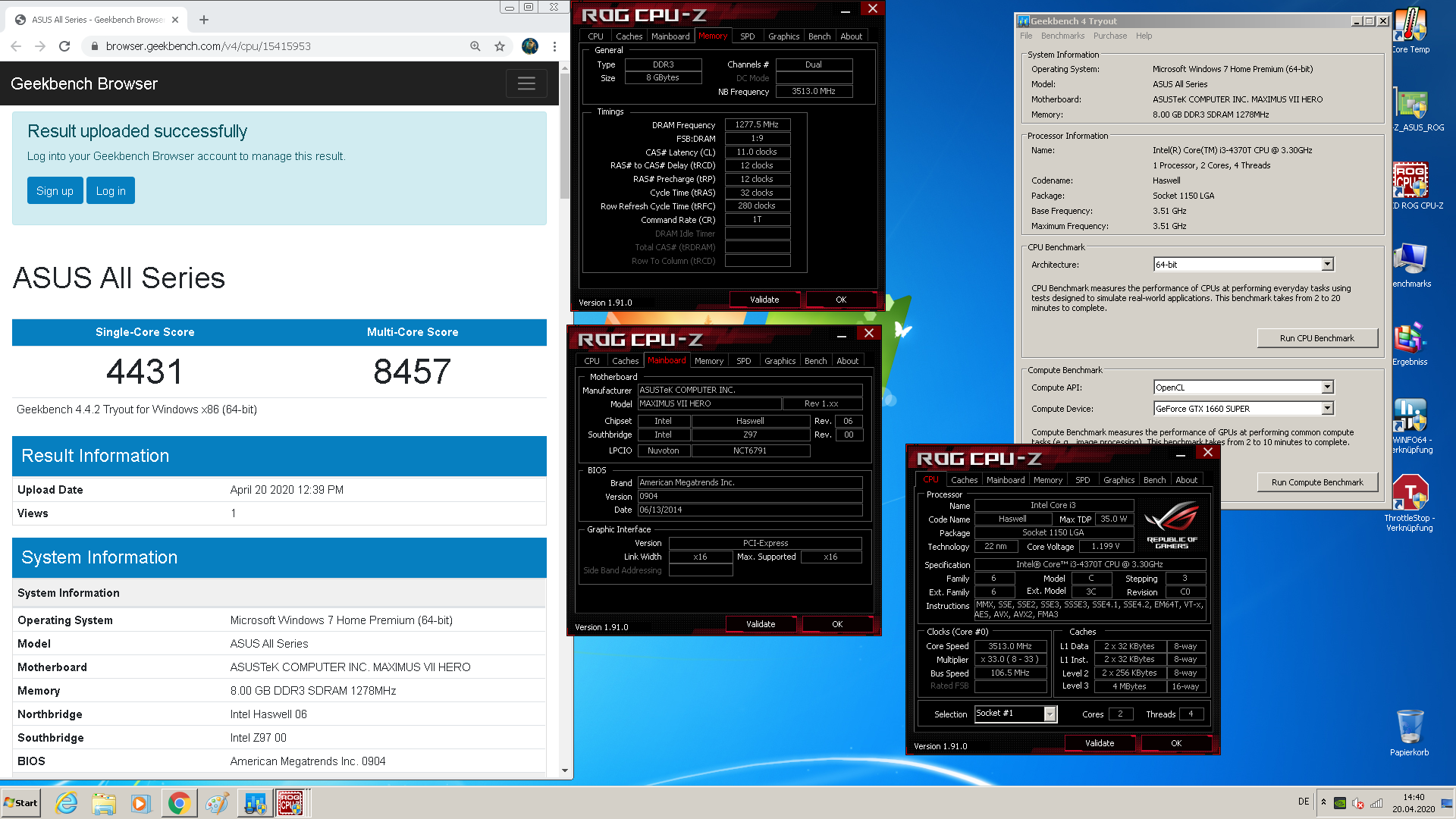Open the Geekbench 4 Benchmarks menu
Screen dimensions: 1456x819
click(1062, 36)
